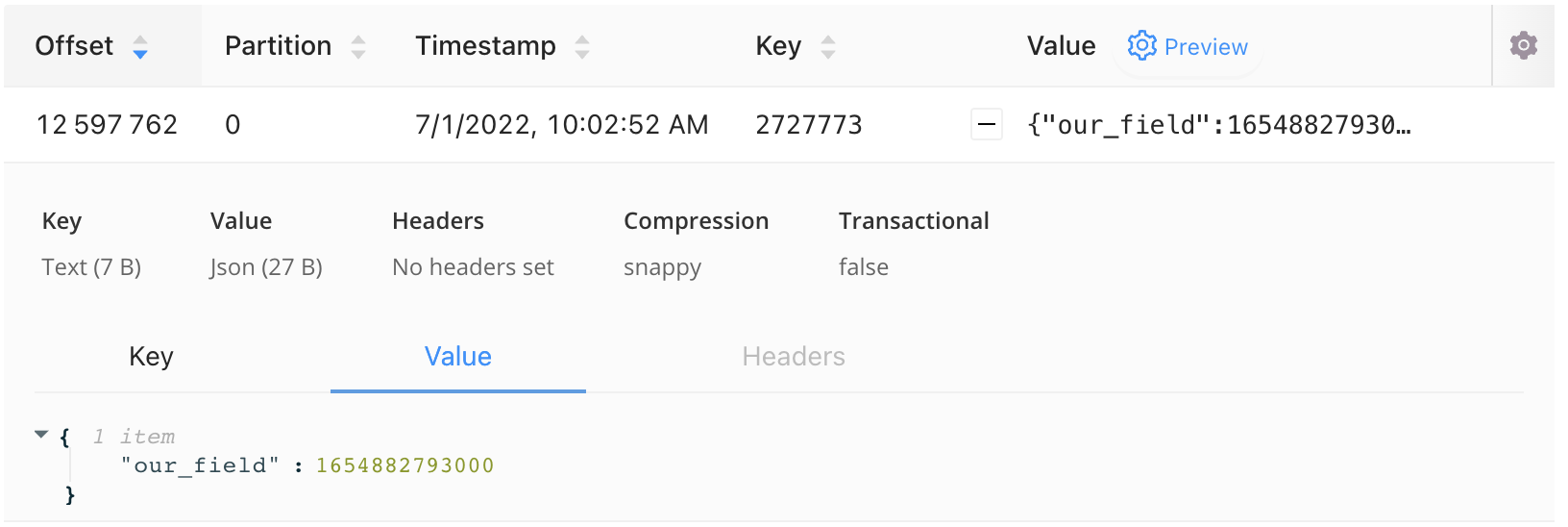The height and width of the screenshot is (527, 1568).
Task: Click the "our_field" JSON key
Action: [x=200, y=465]
